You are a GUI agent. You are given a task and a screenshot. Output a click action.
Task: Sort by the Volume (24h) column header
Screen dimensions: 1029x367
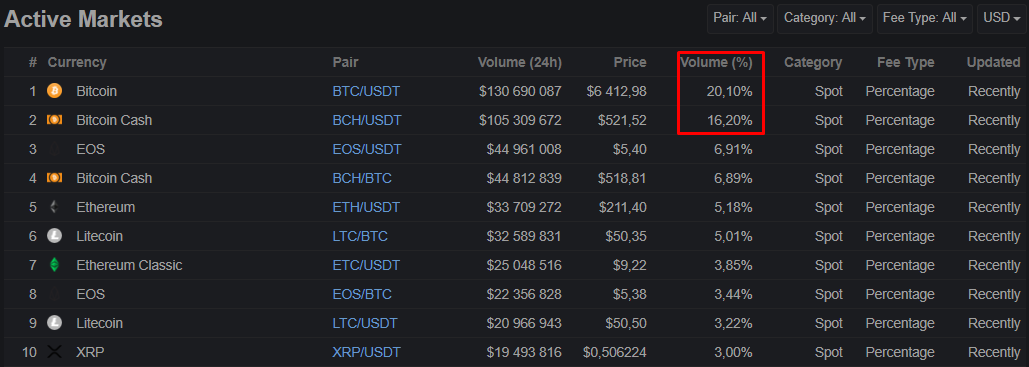coord(520,62)
